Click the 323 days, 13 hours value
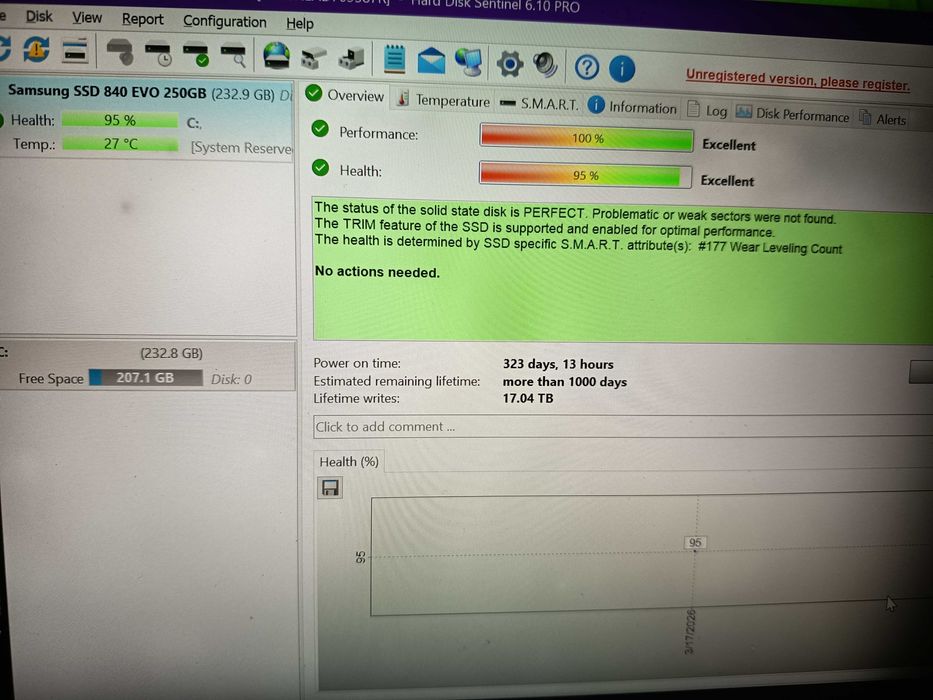933x700 pixels. pos(558,364)
